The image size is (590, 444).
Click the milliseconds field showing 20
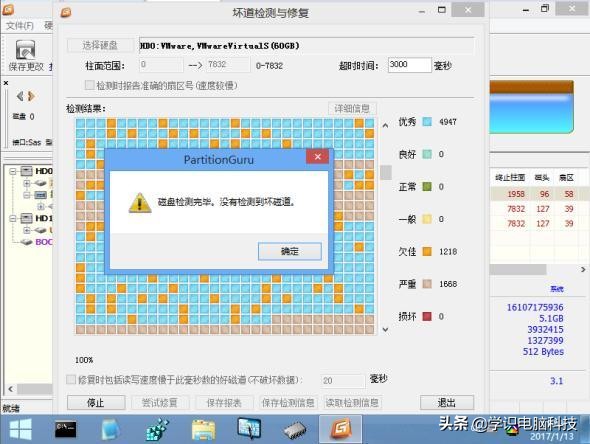pyautogui.click(x=343, y=381)
